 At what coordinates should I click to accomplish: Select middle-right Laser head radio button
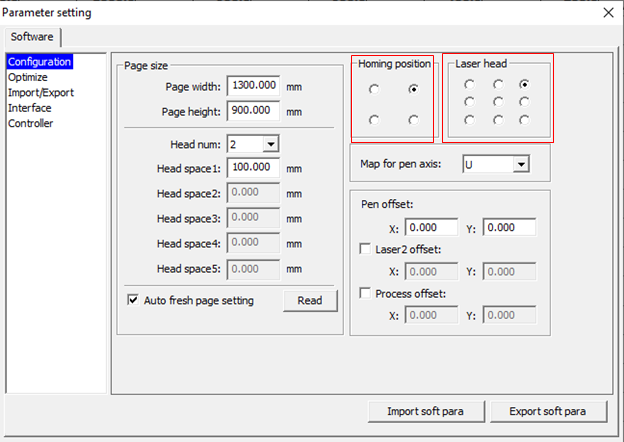[x=524, y=102]
